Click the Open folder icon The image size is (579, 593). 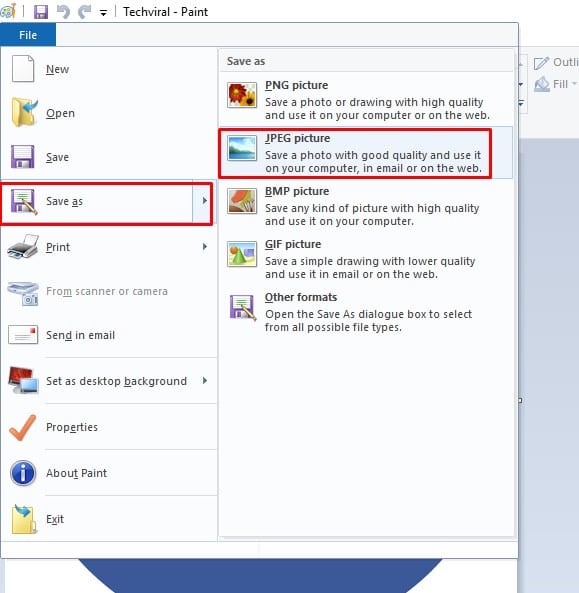pos(24,112)
